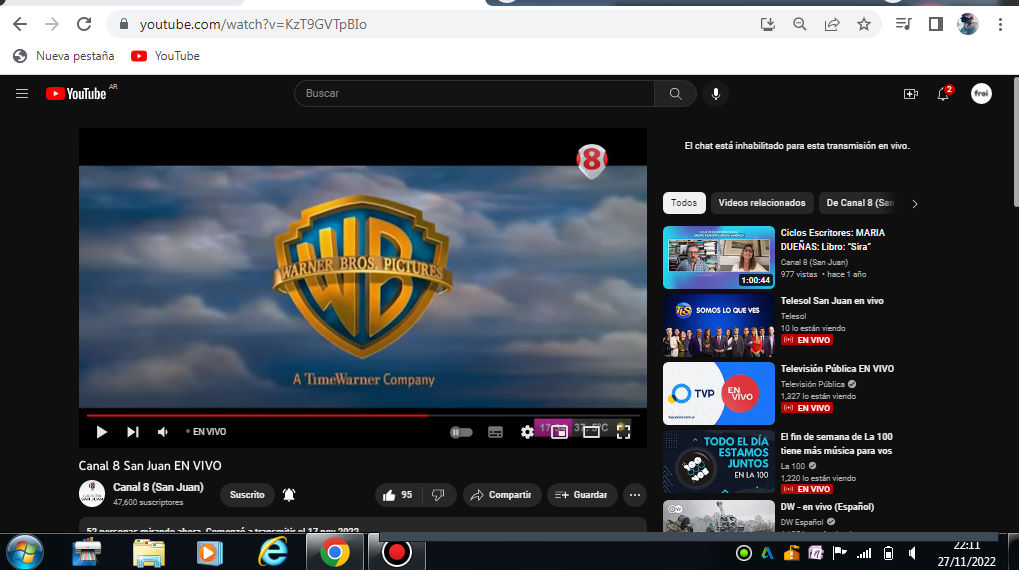Select Videos relacionados chip
This screenshot has width=1019, height=570.
pos(762,203)
